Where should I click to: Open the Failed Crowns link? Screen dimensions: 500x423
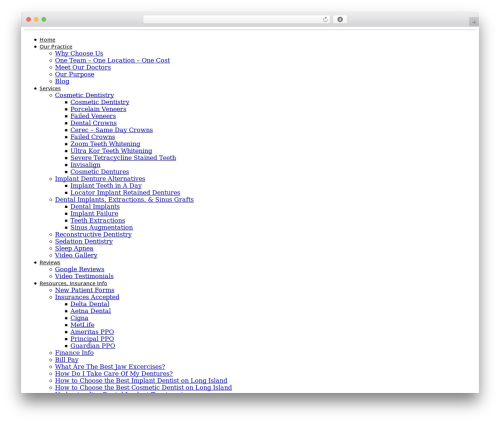tap(93, 137)
